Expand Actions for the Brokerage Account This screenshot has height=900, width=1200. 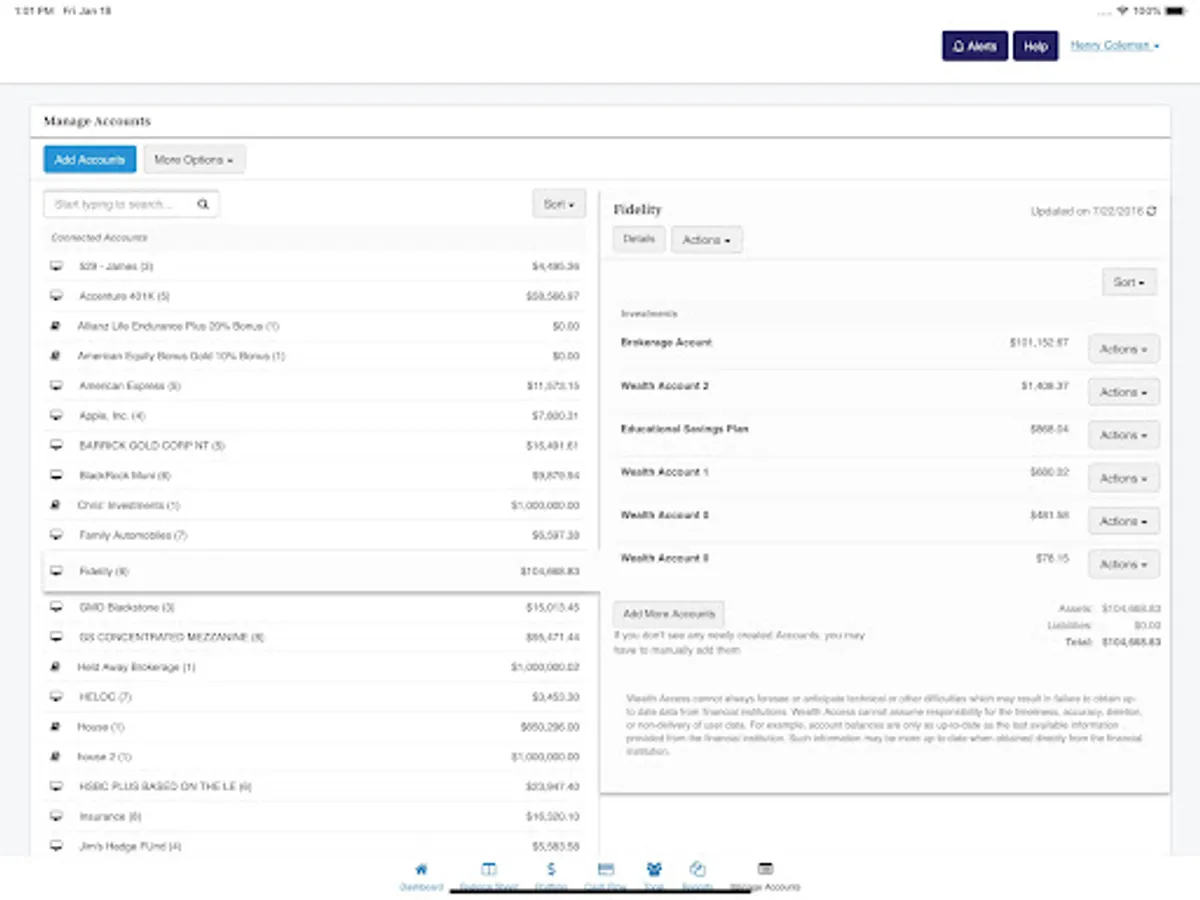click(1123, 348)
